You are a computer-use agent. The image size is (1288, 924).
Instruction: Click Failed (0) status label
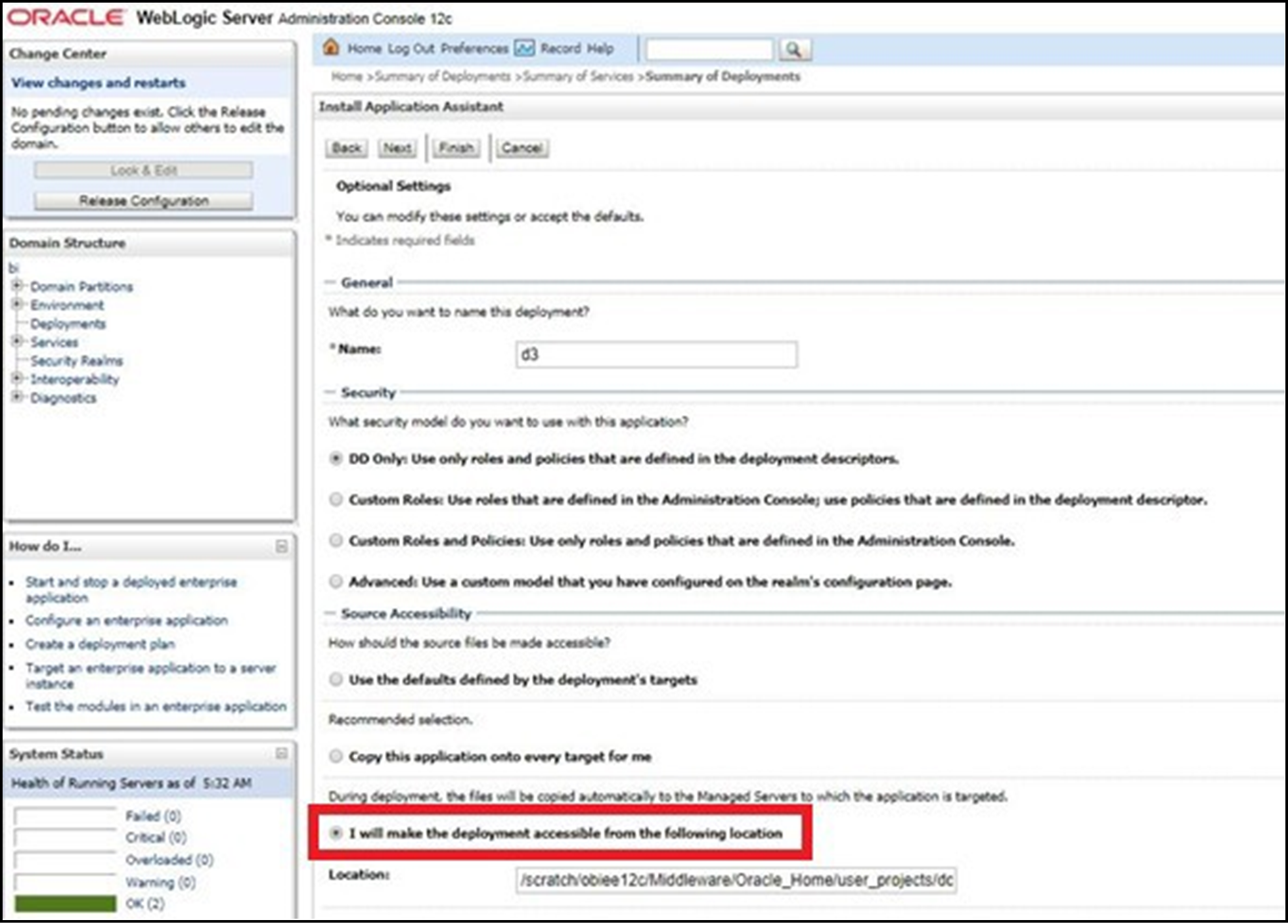[153, 816]
